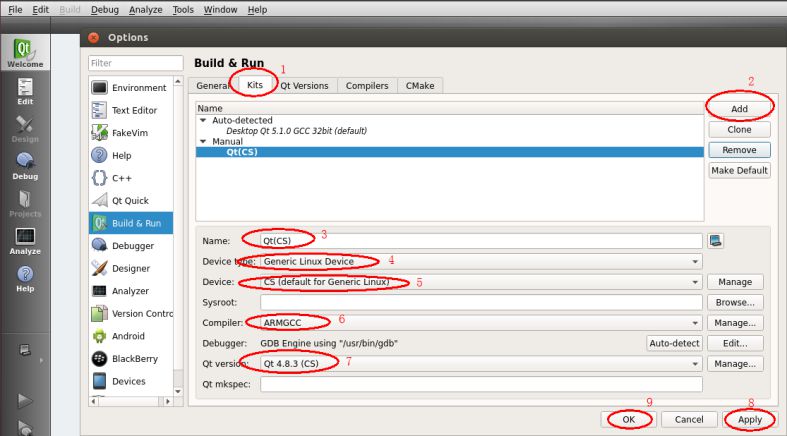The width and height of the screenshot is (787, 436).
Task: Switch to Debug mode icon
Action: click(25, 166)
